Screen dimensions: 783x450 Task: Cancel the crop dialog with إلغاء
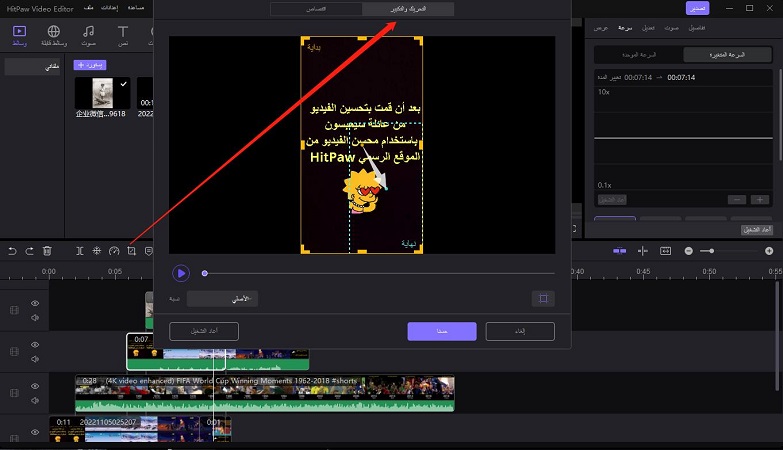[520, 331]
